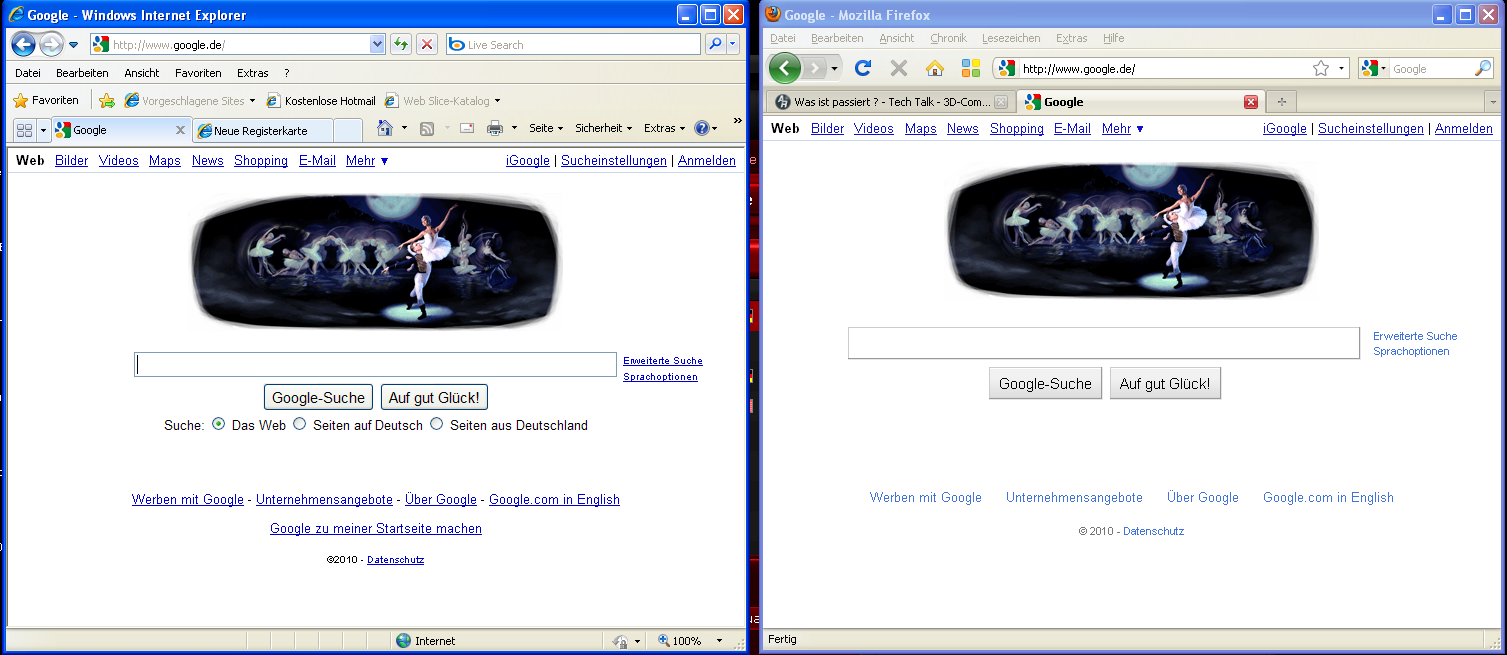Click 'Google zu meiner Startseite machen' link
Screen dimensions: 1507x655
(376, 528)
